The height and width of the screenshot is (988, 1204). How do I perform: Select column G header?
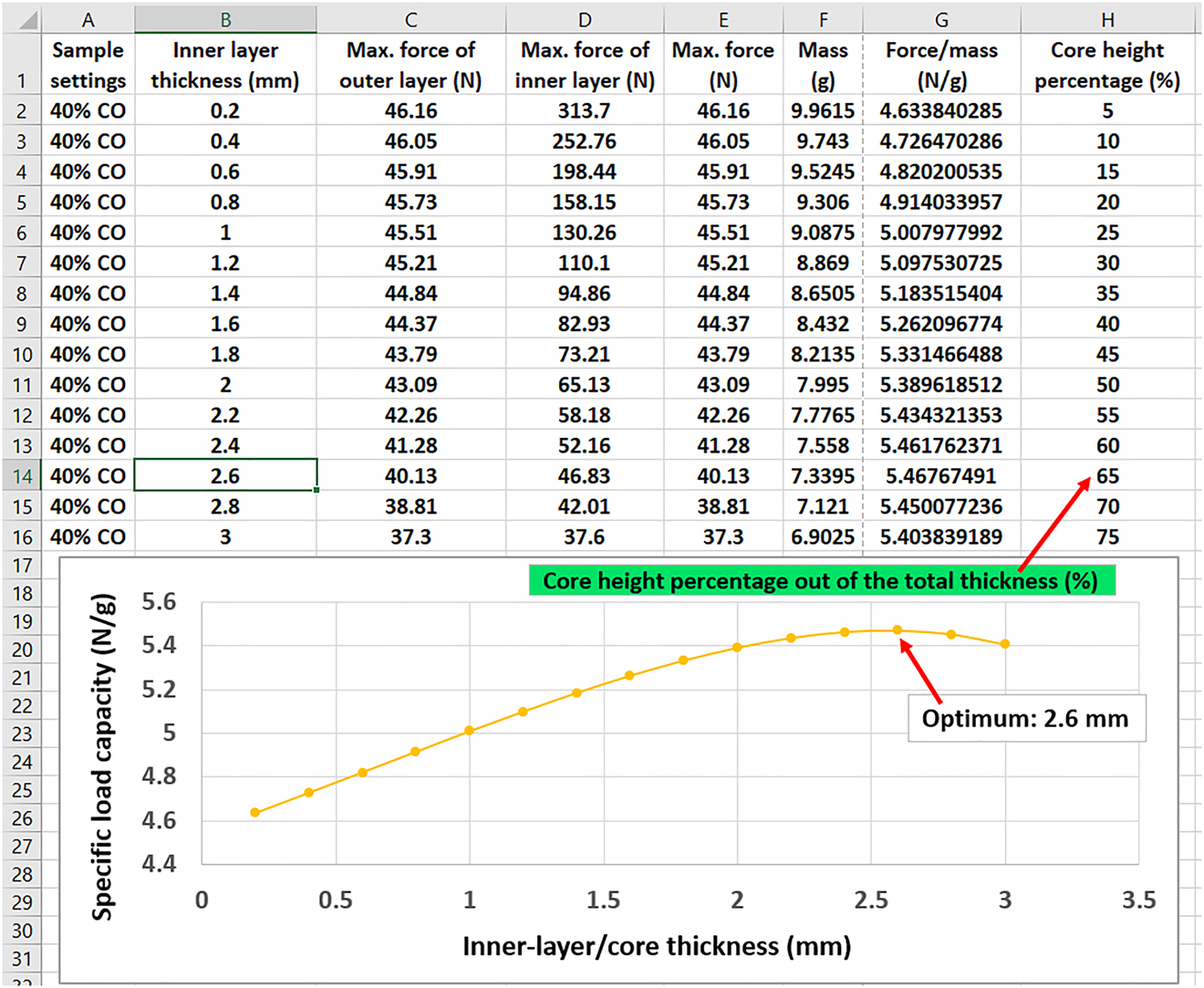point(941,20)
